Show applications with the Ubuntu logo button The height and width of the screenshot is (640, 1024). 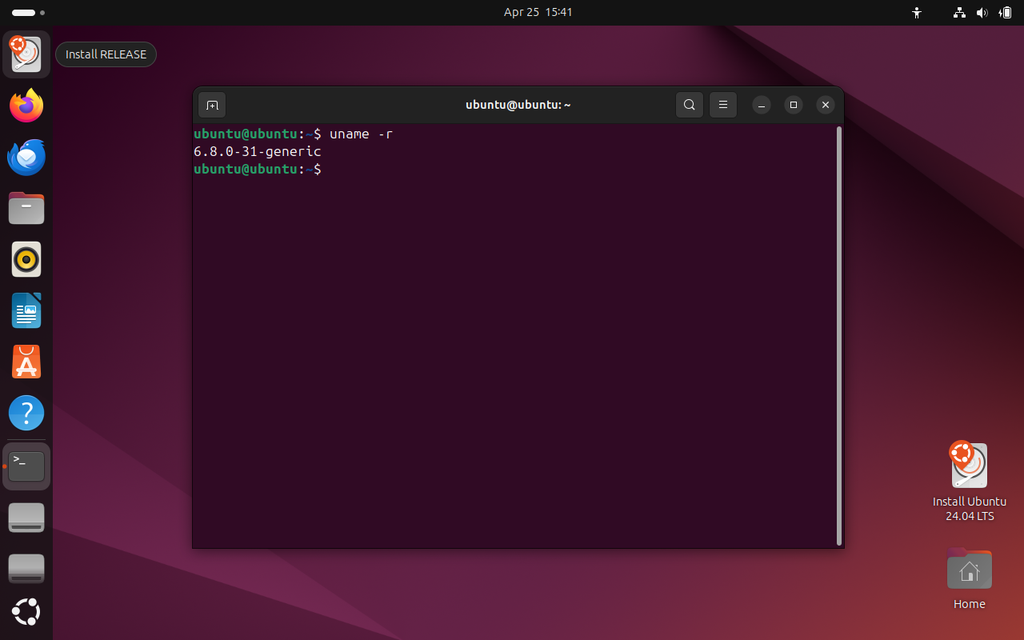(x=27, y=611)
